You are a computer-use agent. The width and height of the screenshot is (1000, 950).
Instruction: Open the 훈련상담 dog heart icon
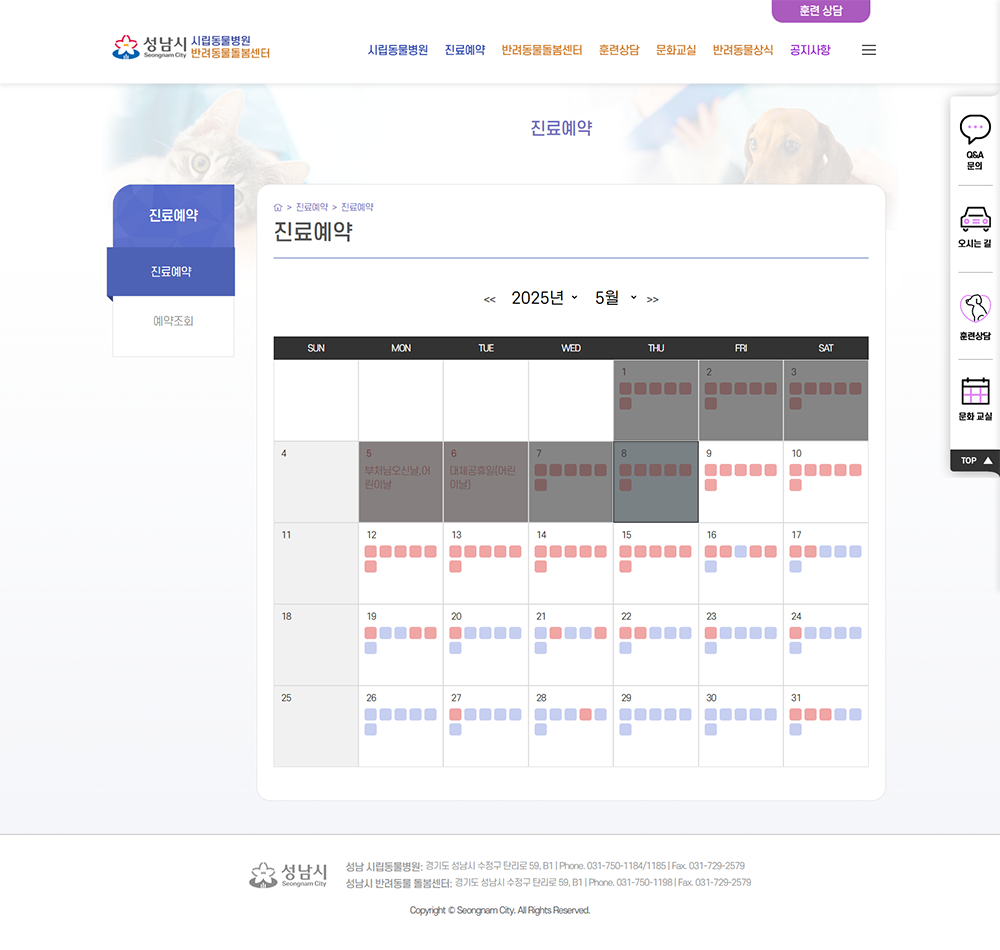pos(974,308)
